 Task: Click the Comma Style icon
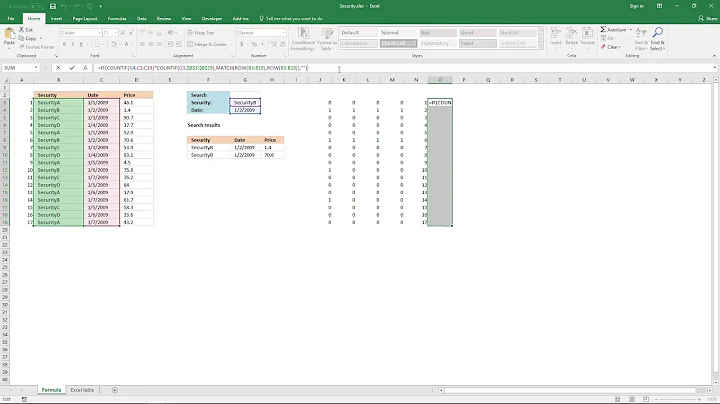point(262,44)
